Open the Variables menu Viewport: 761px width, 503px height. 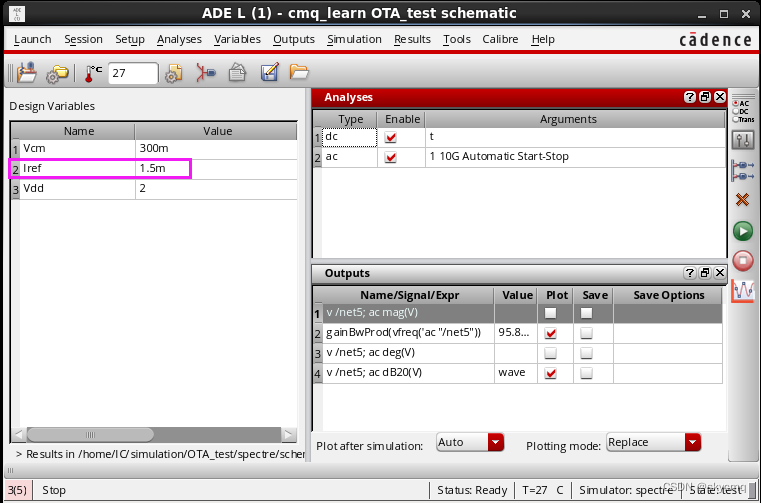(x=237, y=39)
